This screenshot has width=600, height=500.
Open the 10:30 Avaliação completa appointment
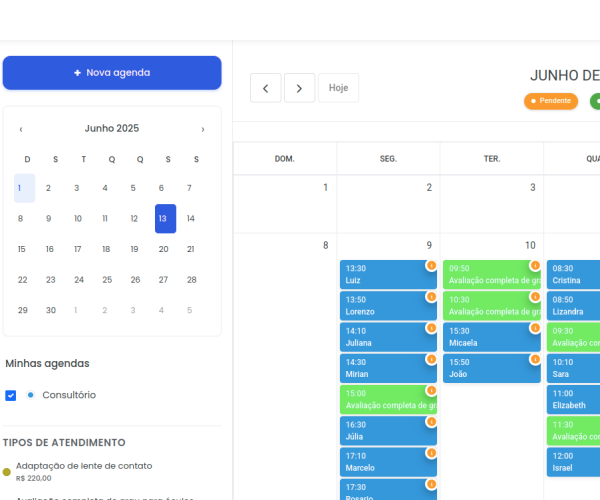(492, 306)
